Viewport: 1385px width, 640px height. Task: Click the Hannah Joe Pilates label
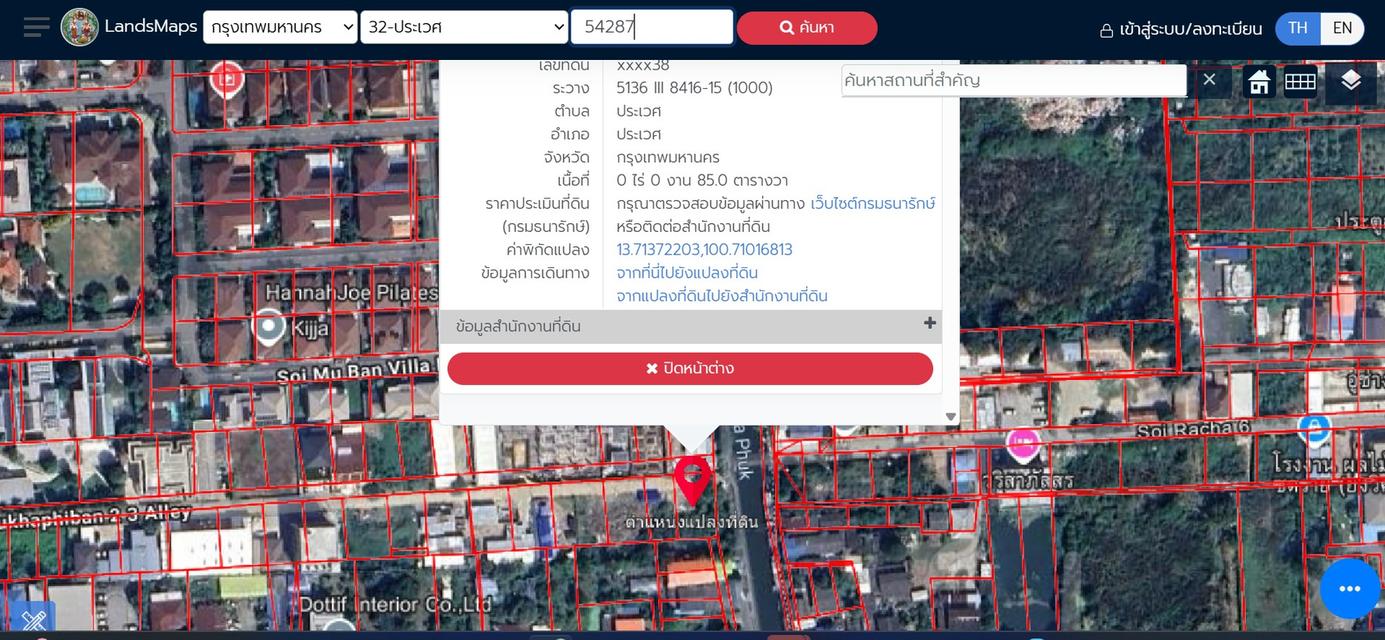351,293
